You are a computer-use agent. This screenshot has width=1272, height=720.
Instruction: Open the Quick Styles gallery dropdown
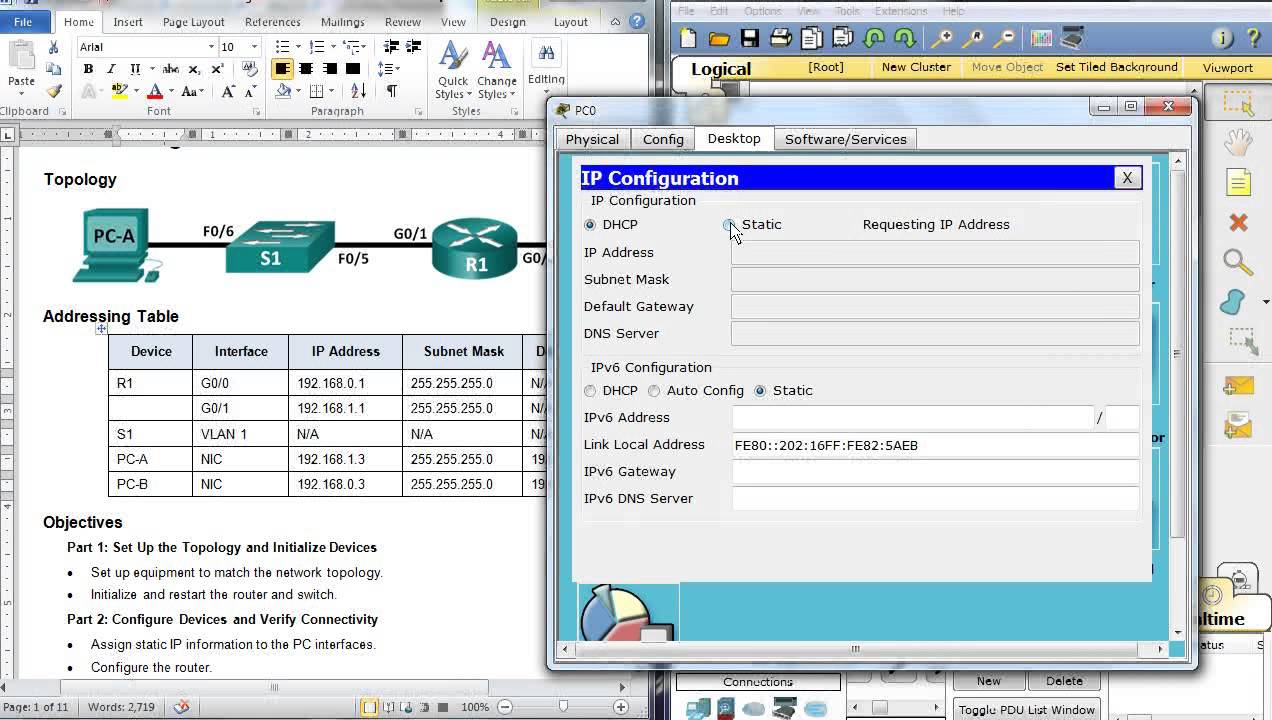(452, 71)
